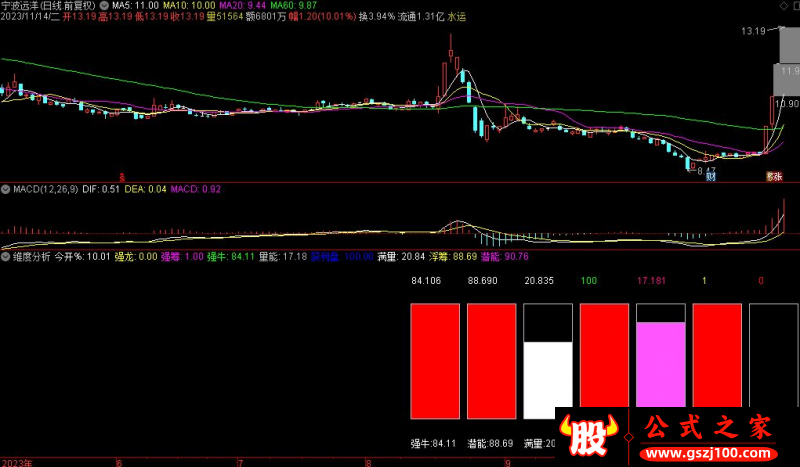Click the 收13.19 closing price
Viewport: 800px width, 467px height.
click(188, 17)
